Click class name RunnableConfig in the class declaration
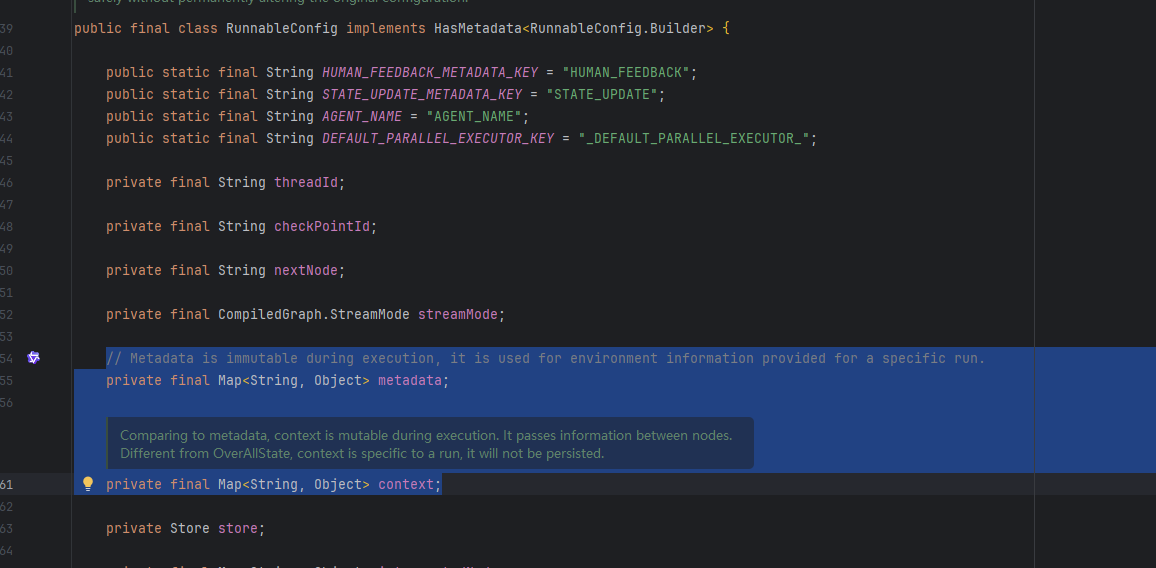This screenshot has height=568, width=1156. coord(282,29)
